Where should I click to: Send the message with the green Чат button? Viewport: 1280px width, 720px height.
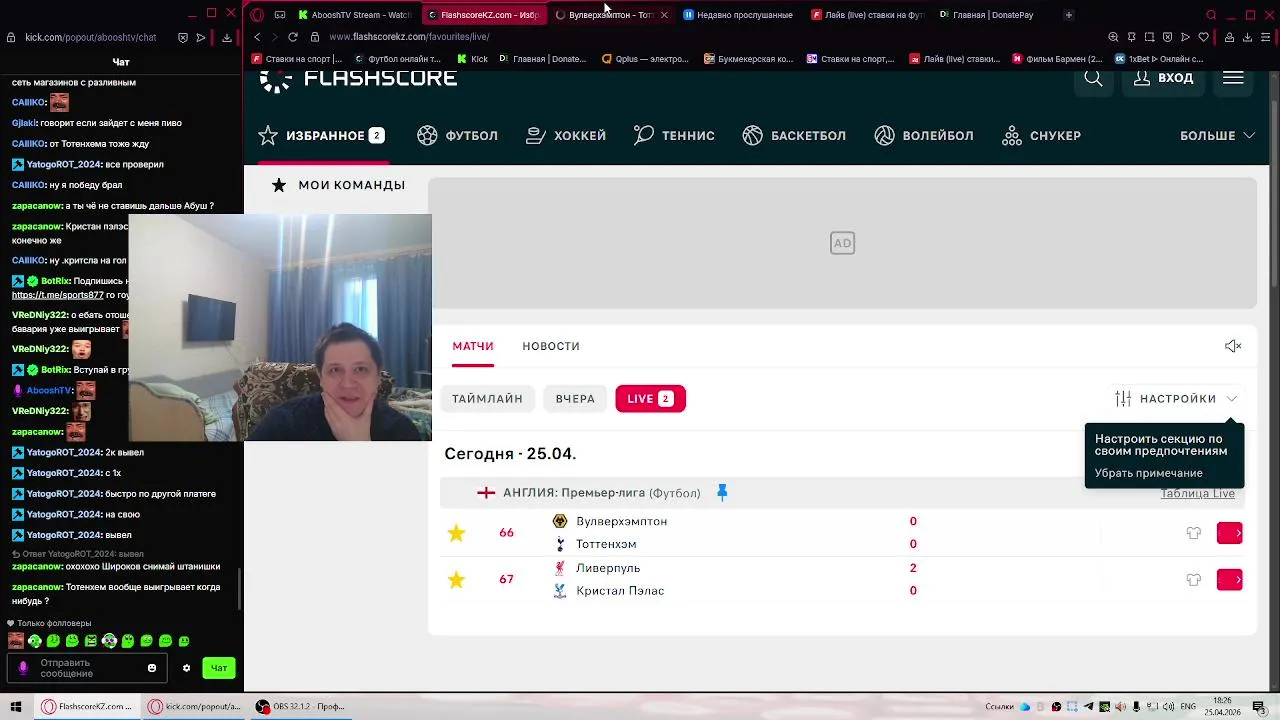[219, 668]
